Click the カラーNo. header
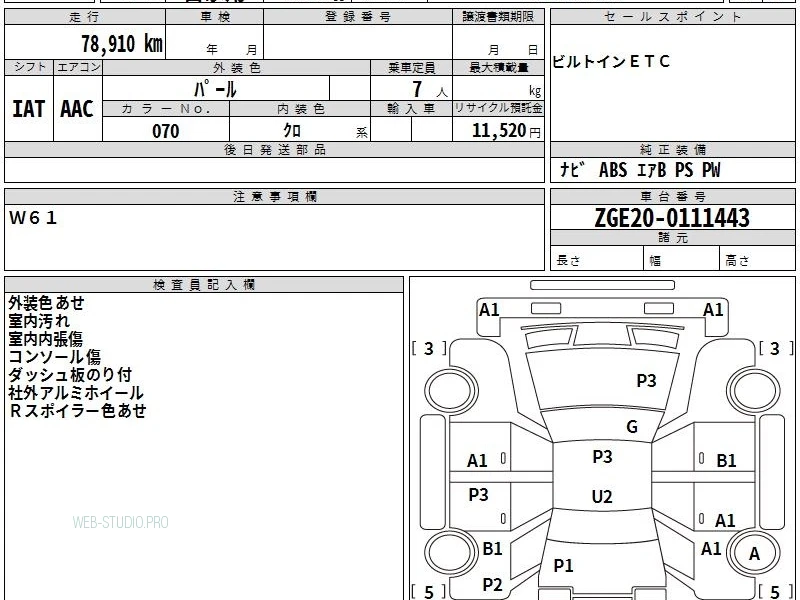The width and height of the screenshot is (800, 600). pos(166,109)
